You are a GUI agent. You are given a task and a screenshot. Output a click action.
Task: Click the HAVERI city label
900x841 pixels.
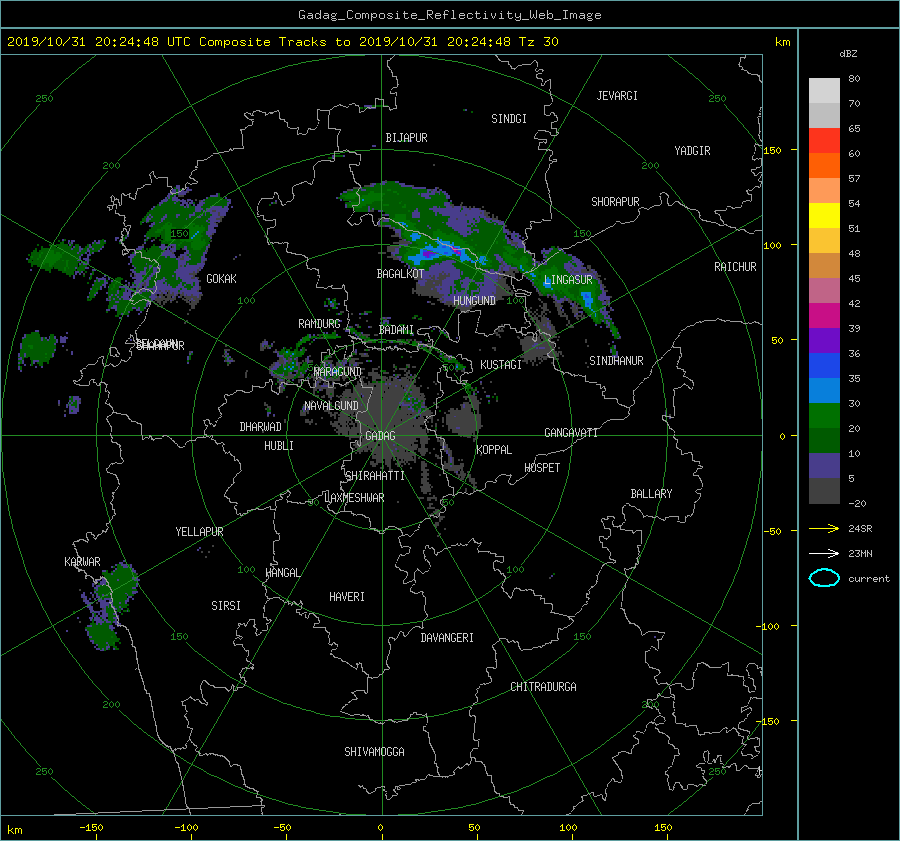(x=347, y=597)
